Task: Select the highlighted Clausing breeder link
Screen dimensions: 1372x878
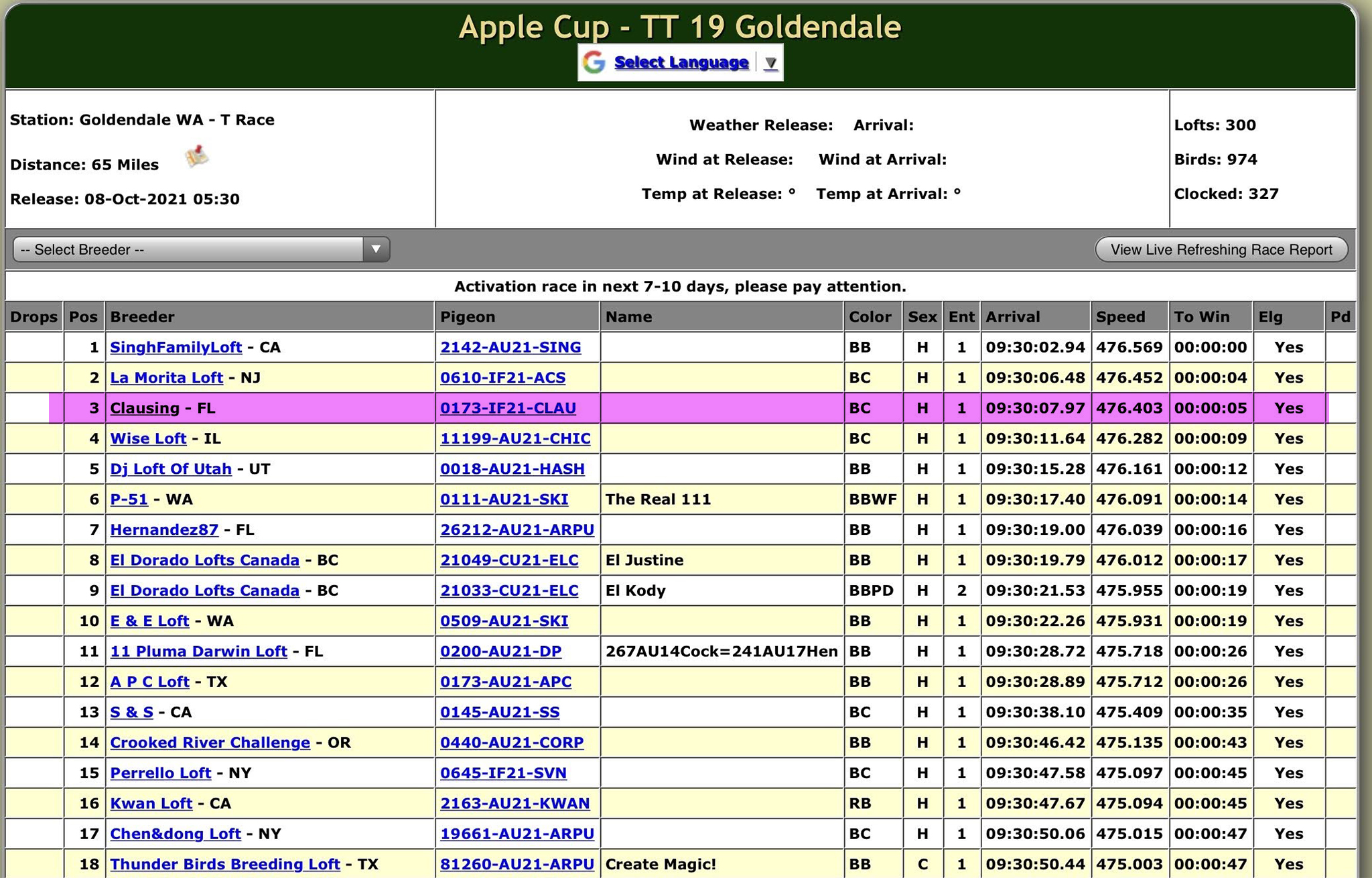Action: click(145, 408)
